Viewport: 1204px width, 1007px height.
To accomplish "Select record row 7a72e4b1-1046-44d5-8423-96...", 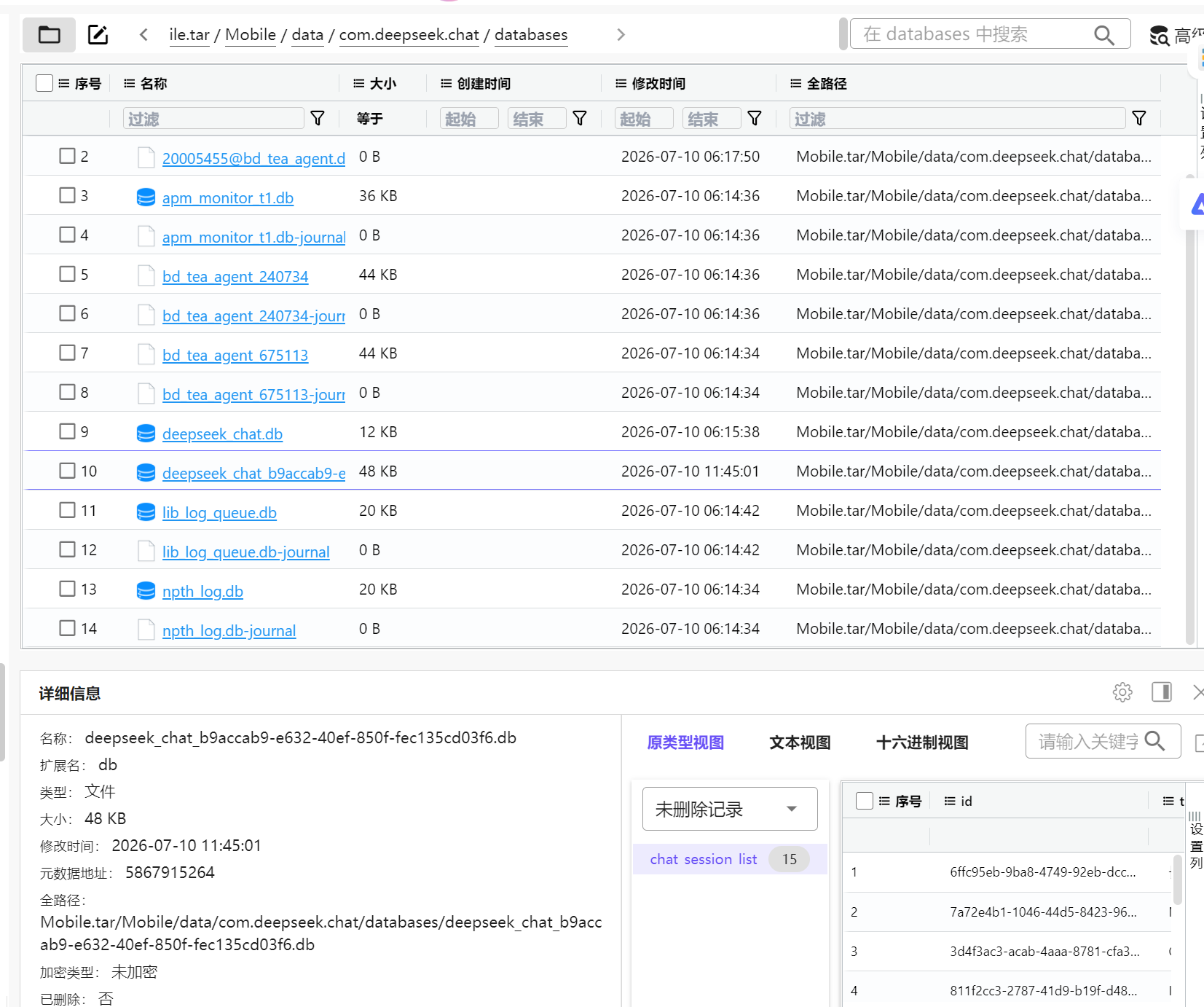I will pyautogui.click(x=1008, y=912).
